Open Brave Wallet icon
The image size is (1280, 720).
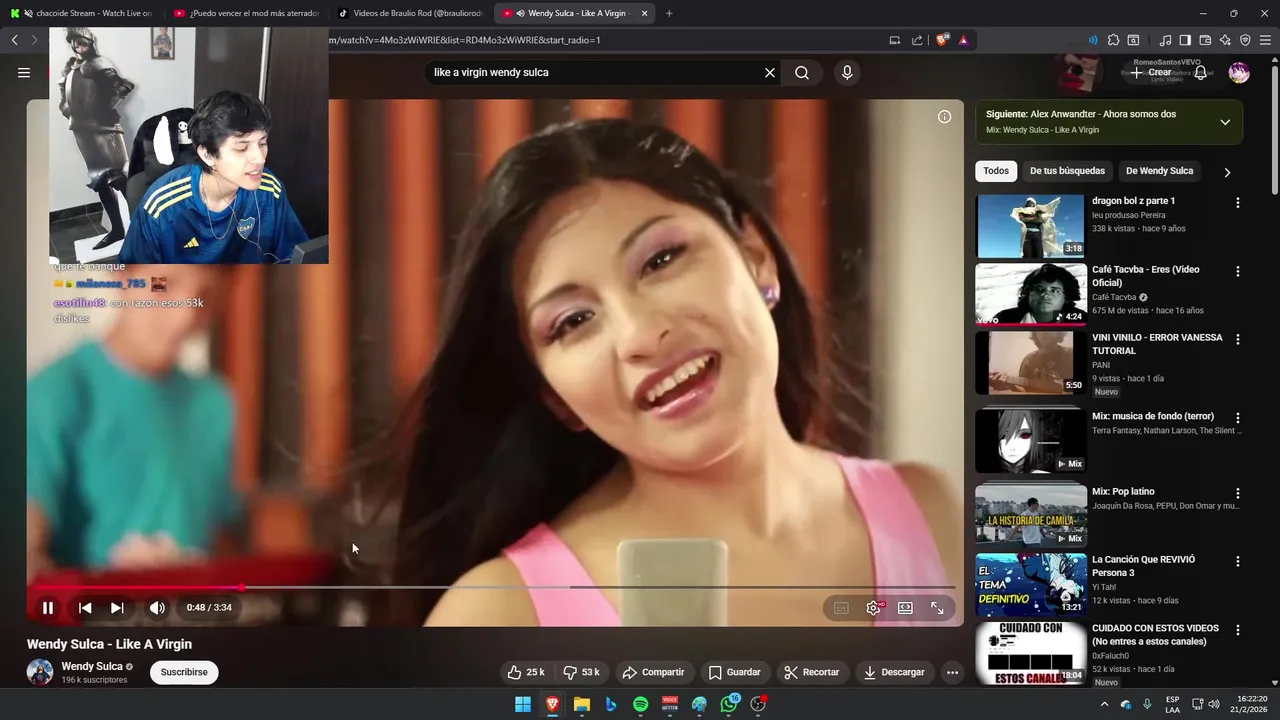[1205, 40]
